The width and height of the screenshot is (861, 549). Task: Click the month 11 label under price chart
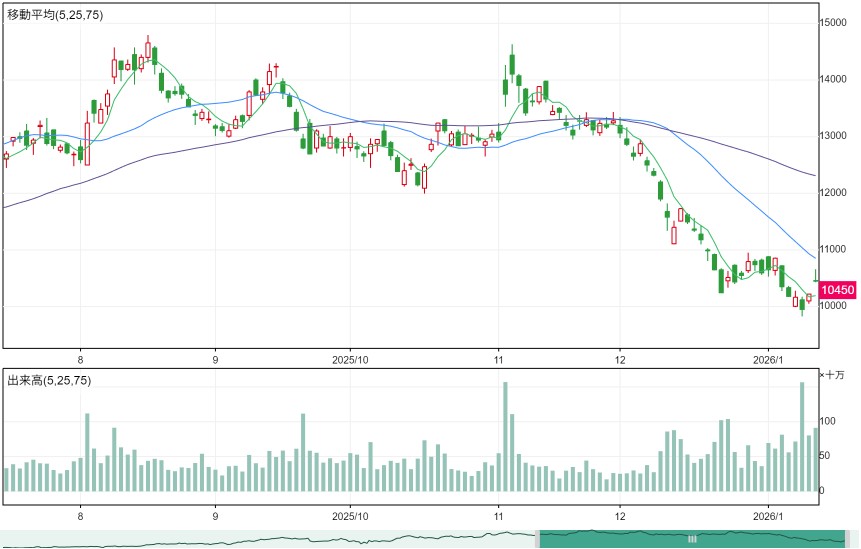tap(499, 360)
